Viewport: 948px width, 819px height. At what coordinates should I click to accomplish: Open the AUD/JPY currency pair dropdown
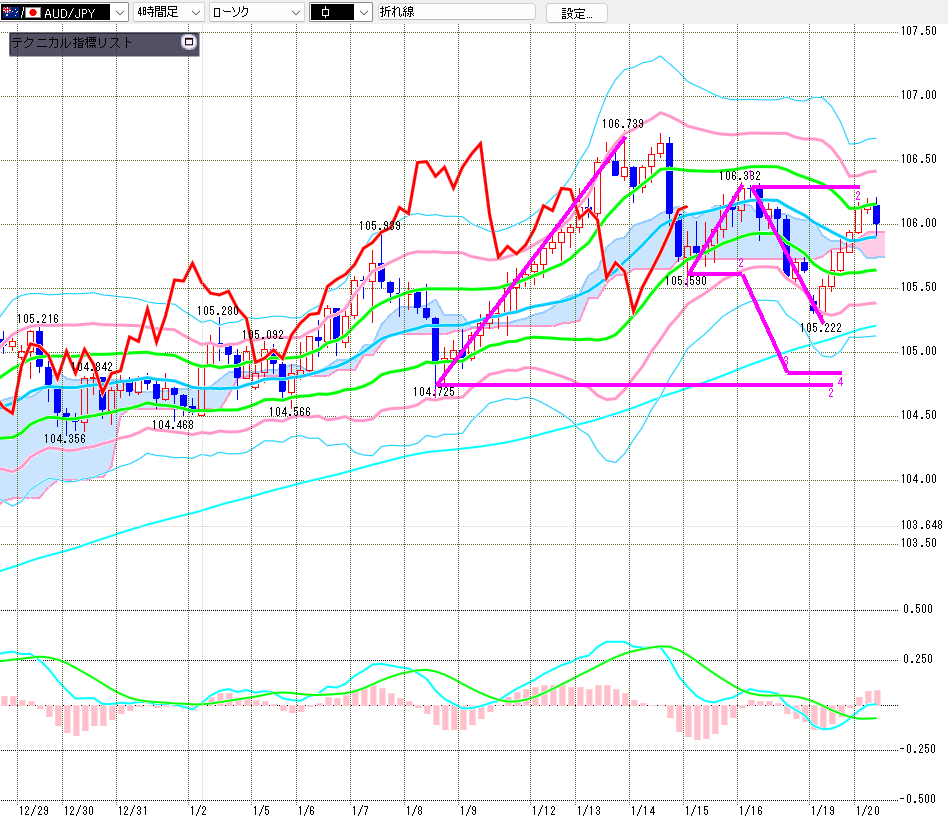(120, 13)
